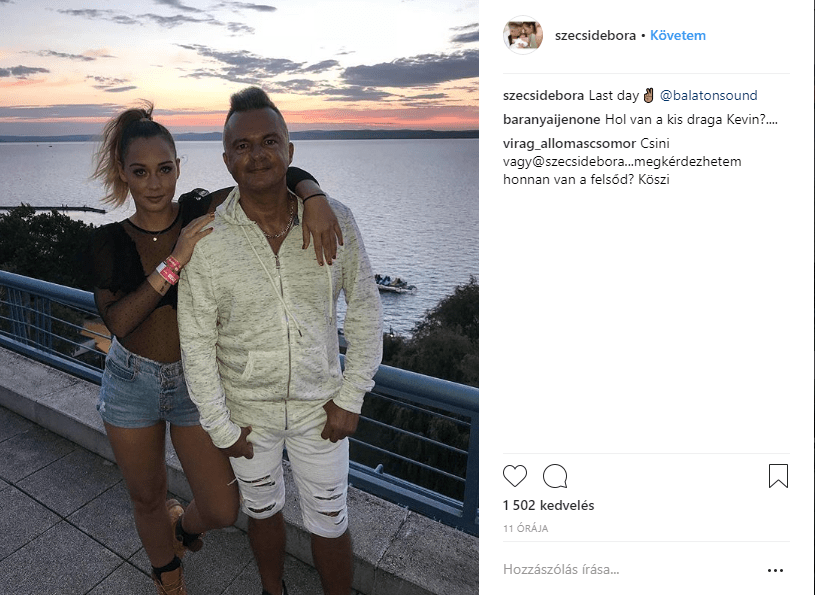Viewport: 815px width, 595px height.
Task: Click the Hol van a kis draga Kevin comment
Action: coord(691,120)
